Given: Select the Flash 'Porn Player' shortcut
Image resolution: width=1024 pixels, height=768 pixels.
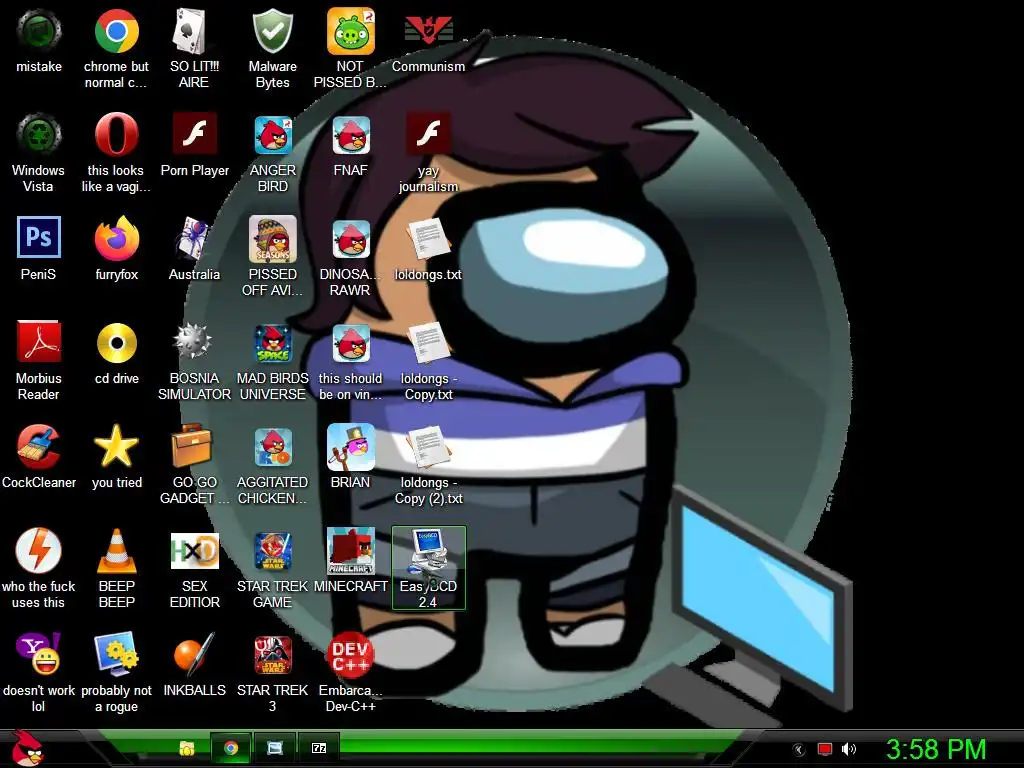Looking at the screenshot, I should pos(194,135).
